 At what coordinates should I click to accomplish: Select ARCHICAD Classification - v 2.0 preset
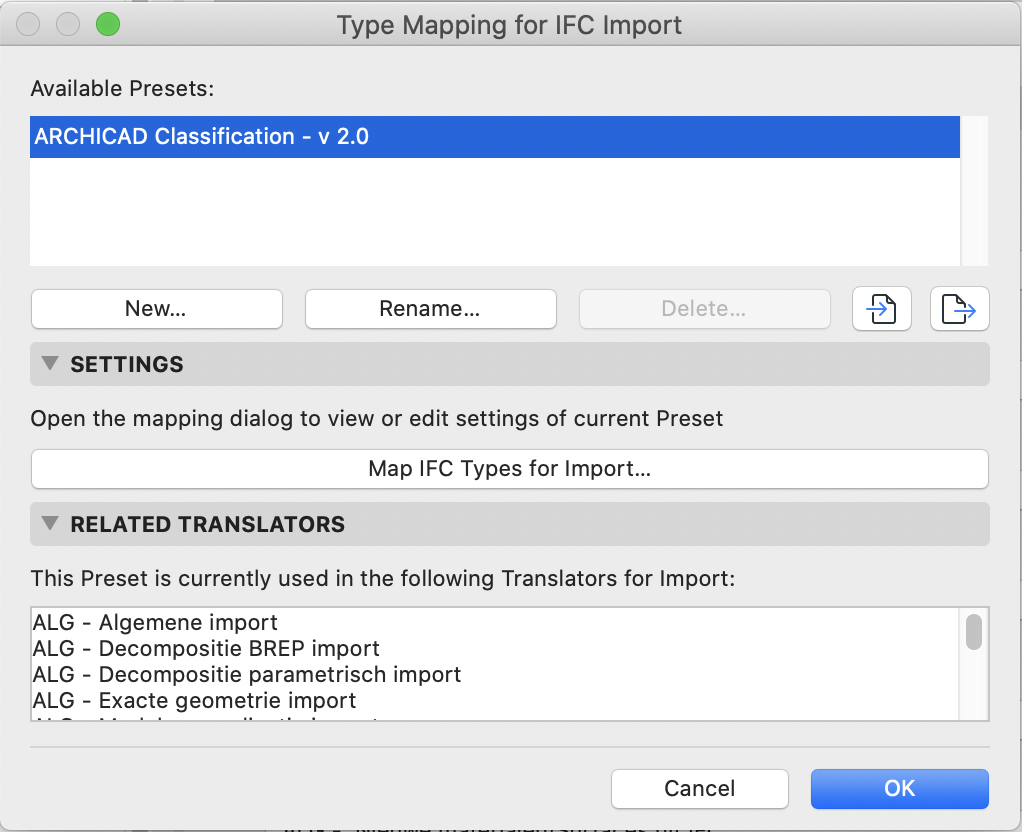click(495, 137)
